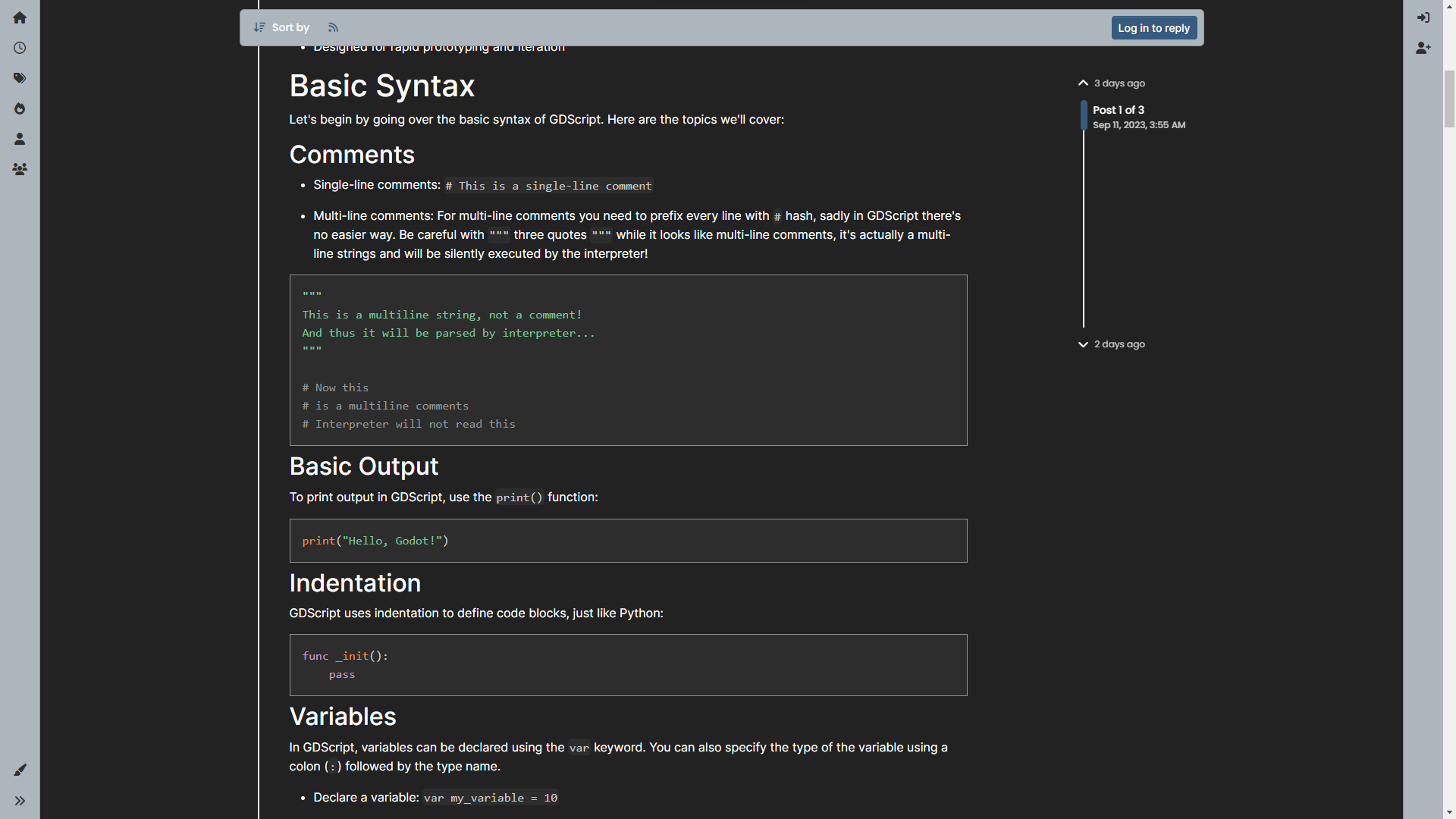Click the Log in to reply button

click(x=1153, y=28)
